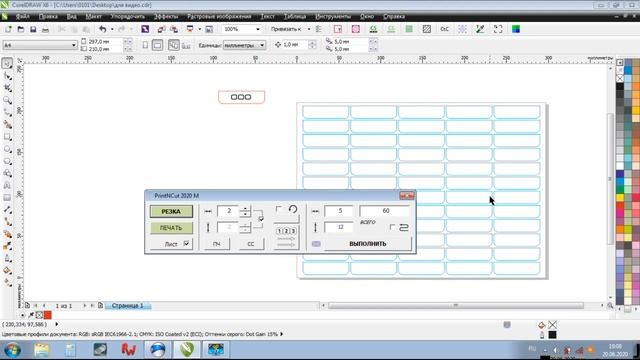Select the Table tool

[7, 198]
